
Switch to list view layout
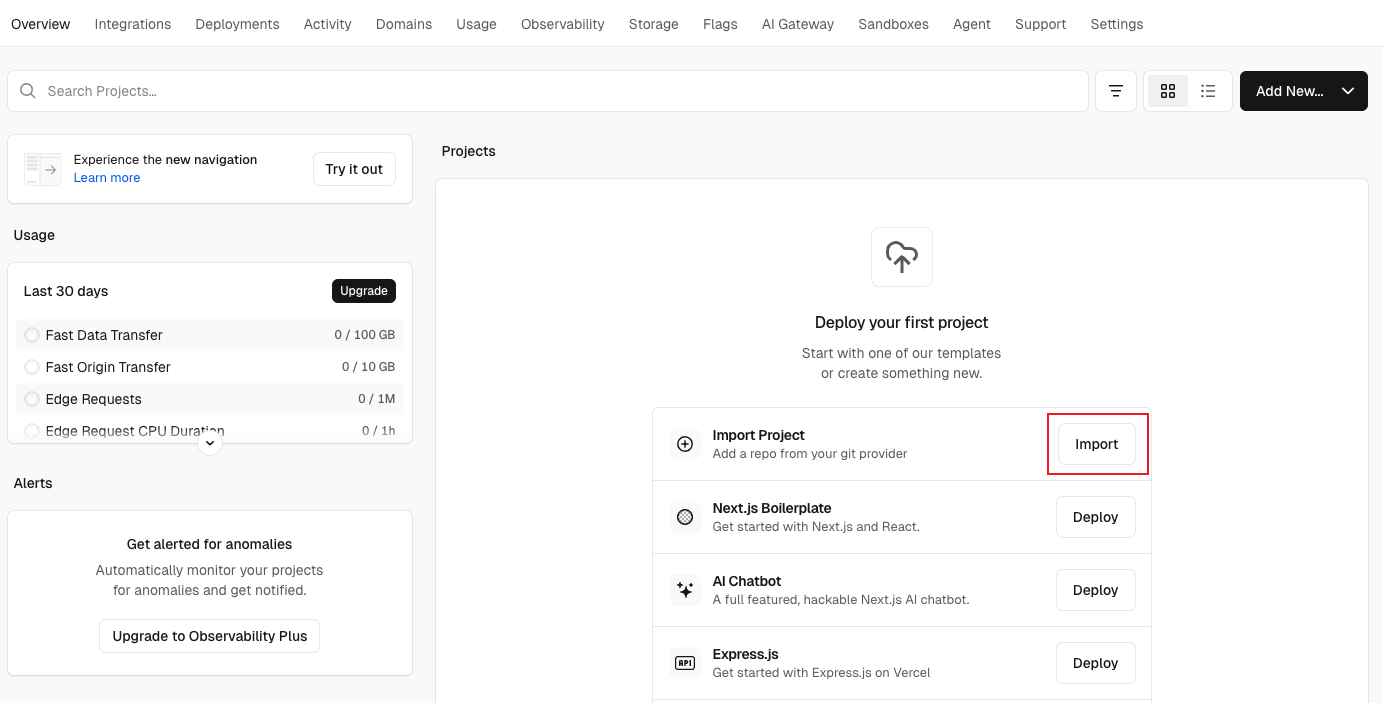point(1208,91)
